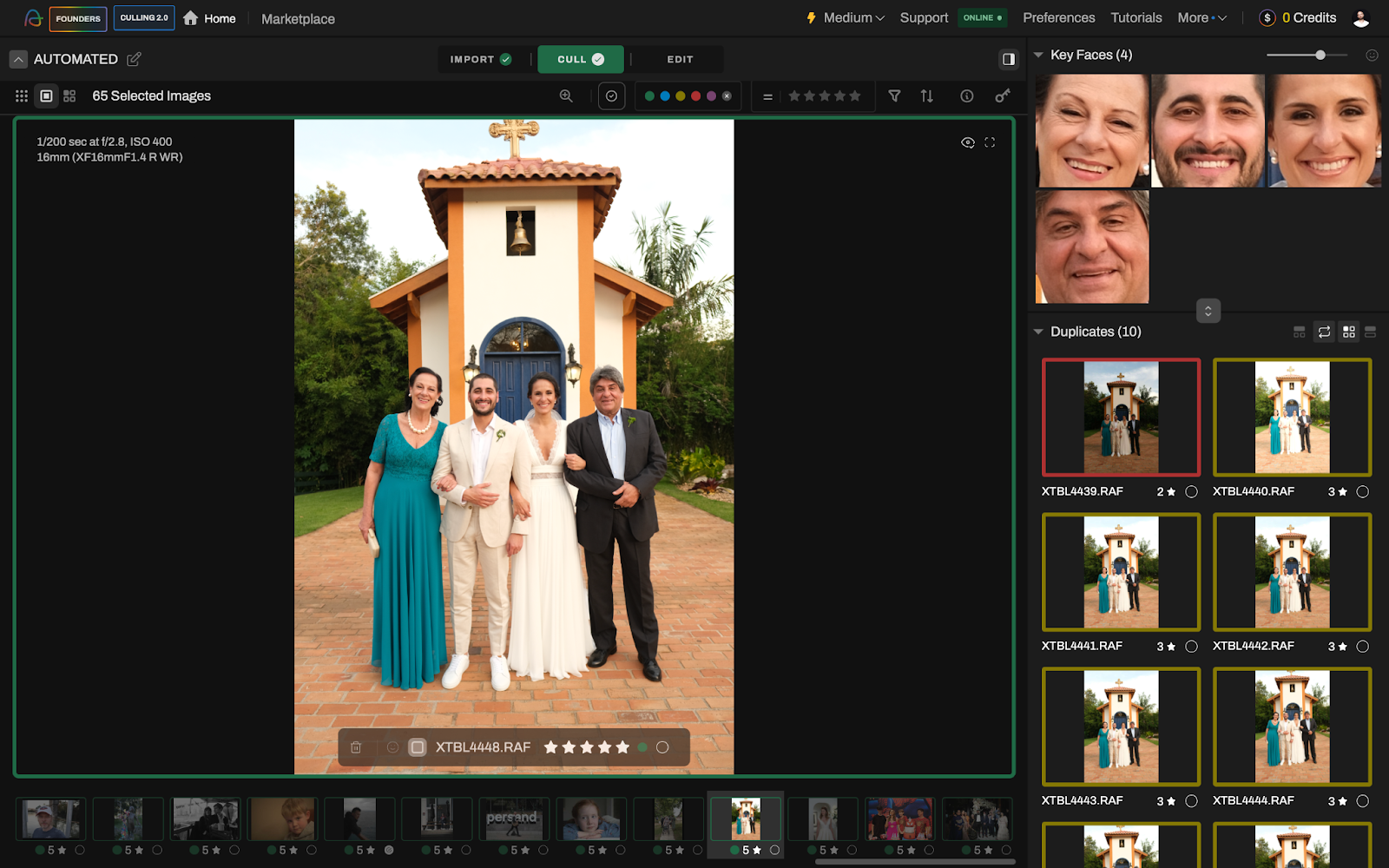Screen dimensions: 1389x868
Task: Toggle the selection circle on XTBL4440.RAF
Action: click(1363, 491)
